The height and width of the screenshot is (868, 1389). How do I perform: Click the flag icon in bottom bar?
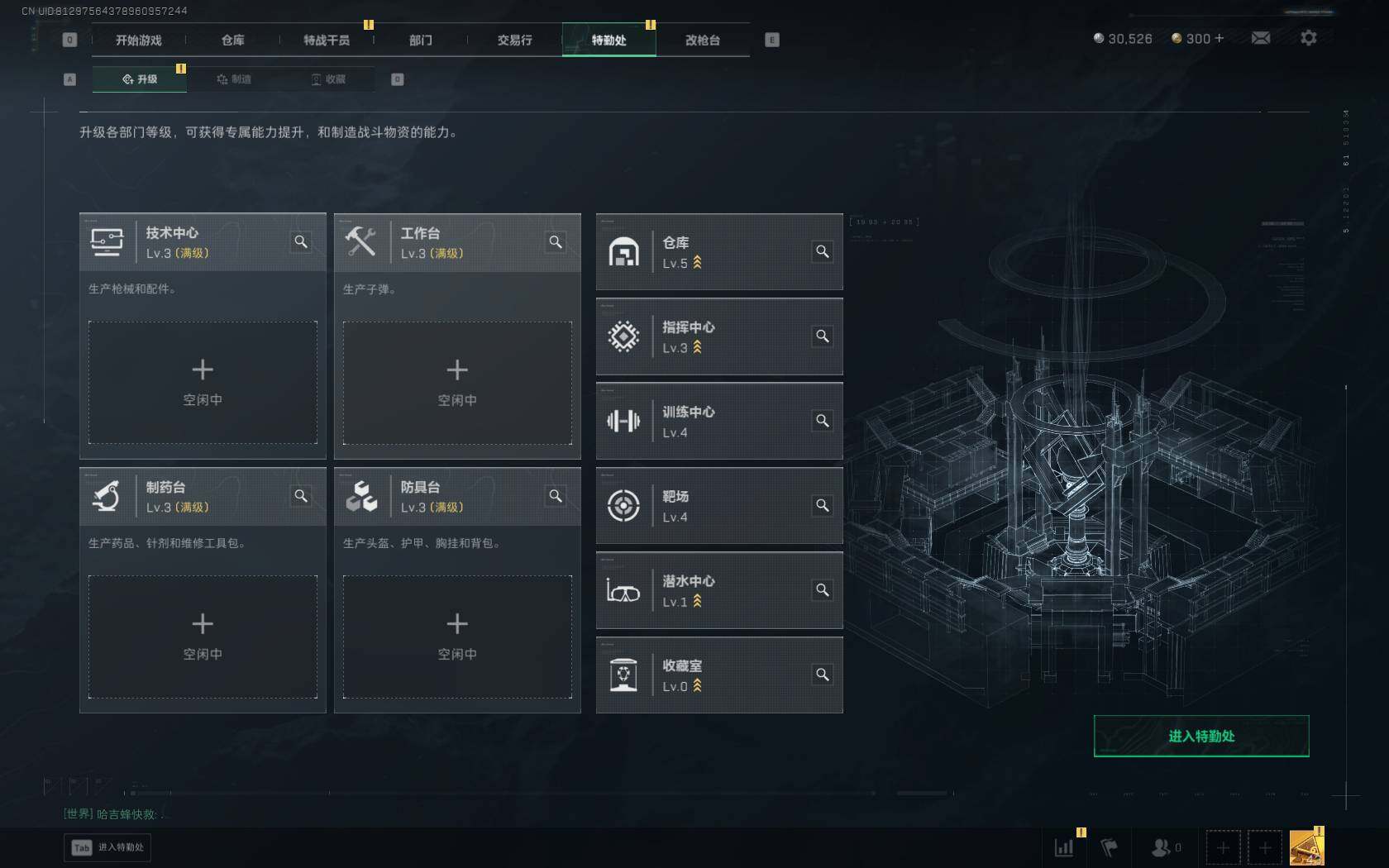pos(1110,847)
